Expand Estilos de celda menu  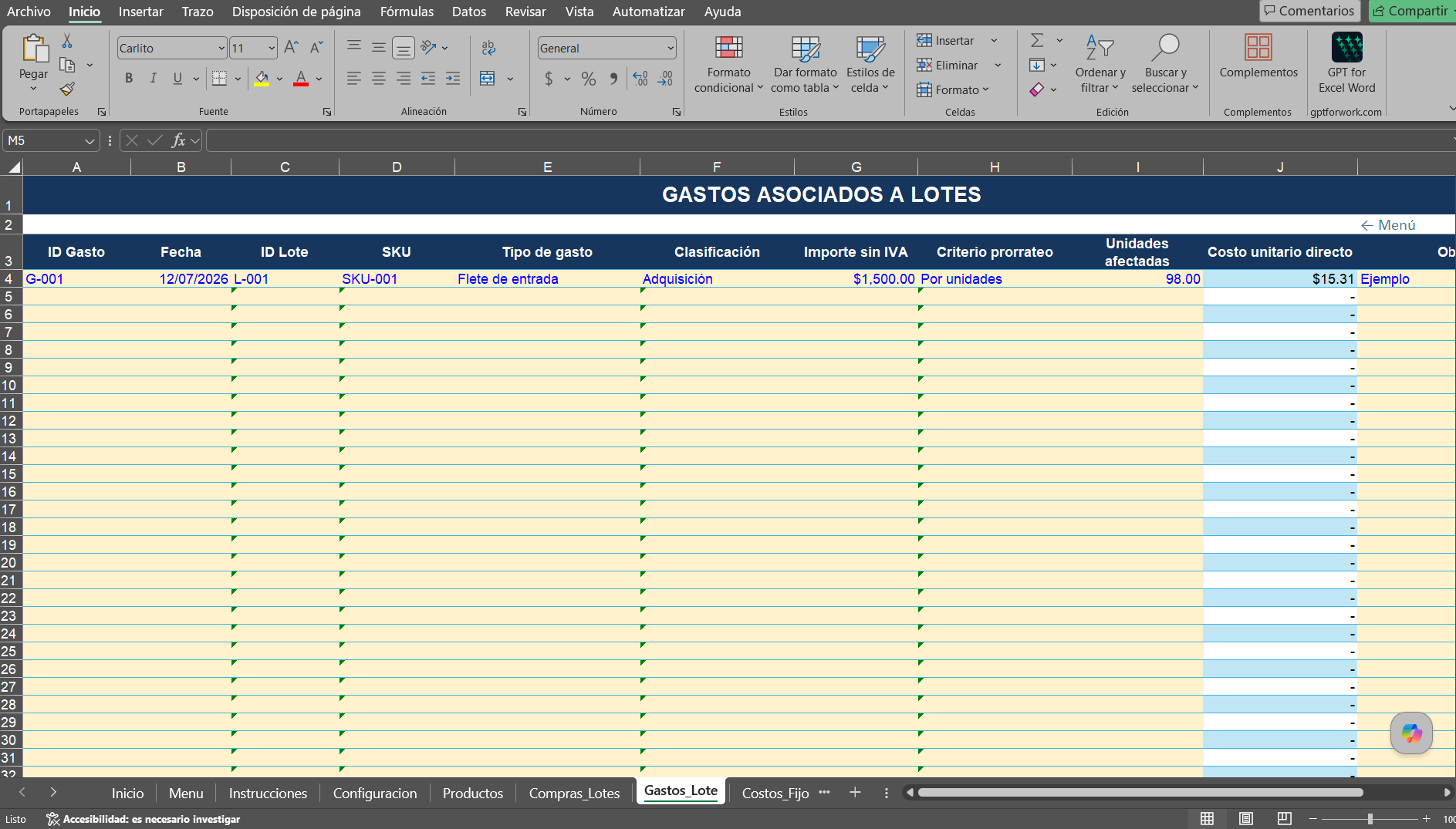coord(870,64)
